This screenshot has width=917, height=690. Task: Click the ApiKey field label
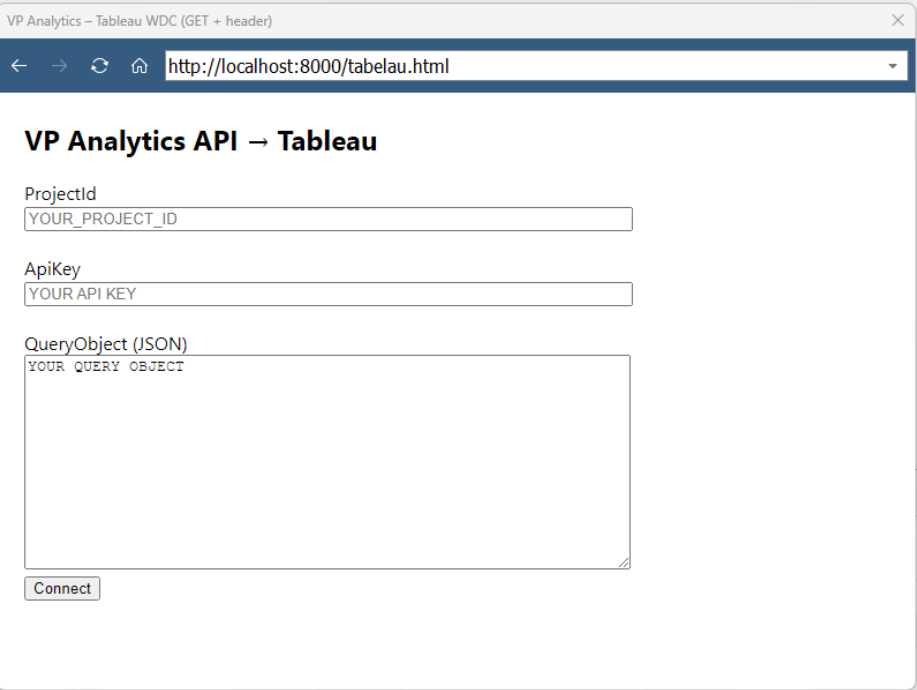pyautogui.click(x=51, y=271)
